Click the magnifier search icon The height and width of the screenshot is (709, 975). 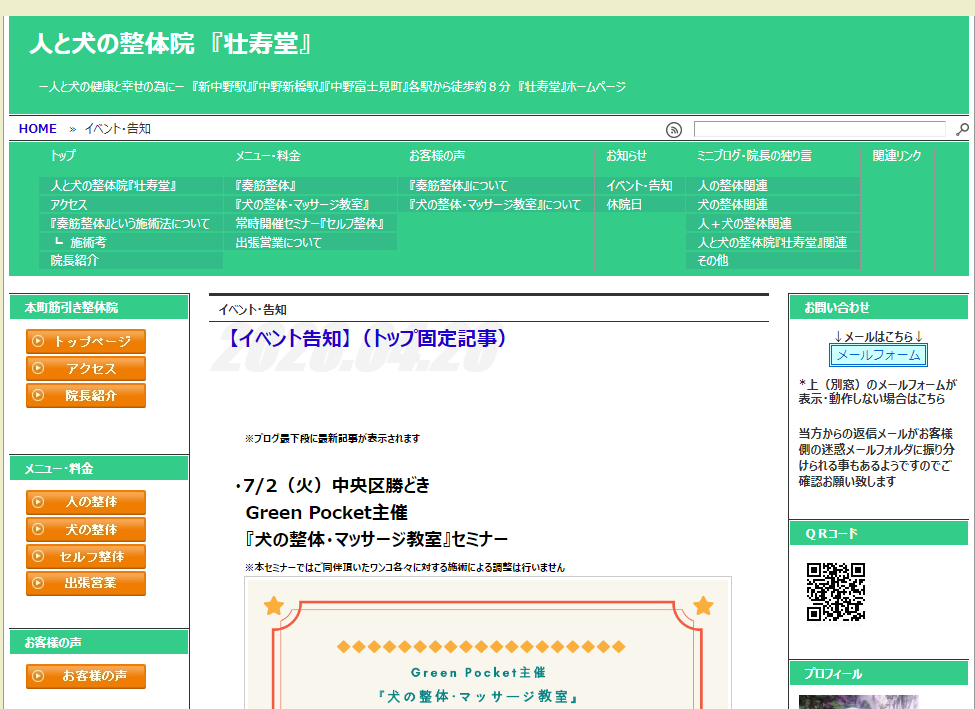(x=962, y=129)
